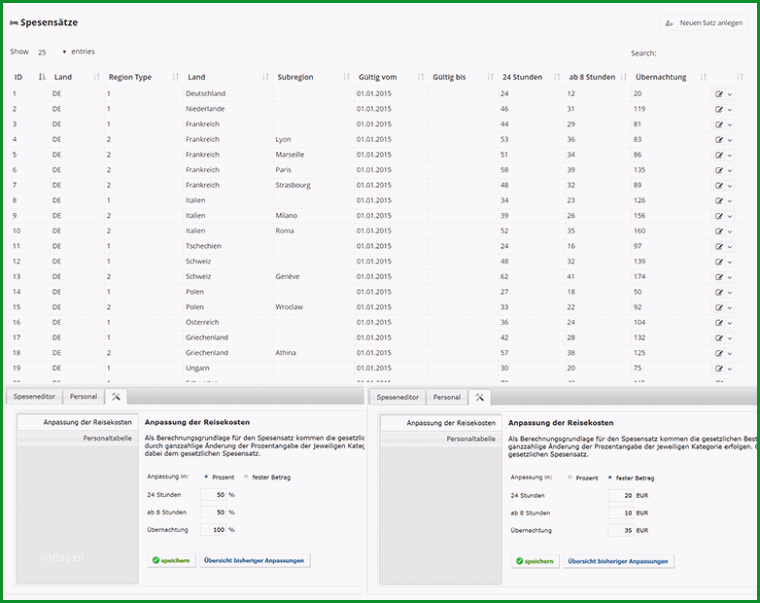Expand actions dropdown for Schweiz Genève row

[x=729, y=277]
